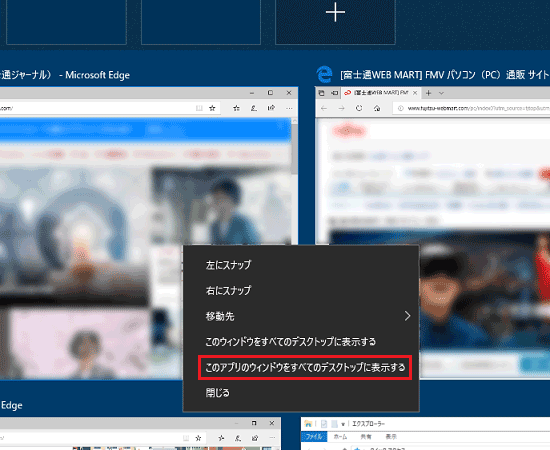Viewport: 550px width, 450px height.
Task: Click the new folder quick access icon in Explorer
Action: click(x=334, y=424)
